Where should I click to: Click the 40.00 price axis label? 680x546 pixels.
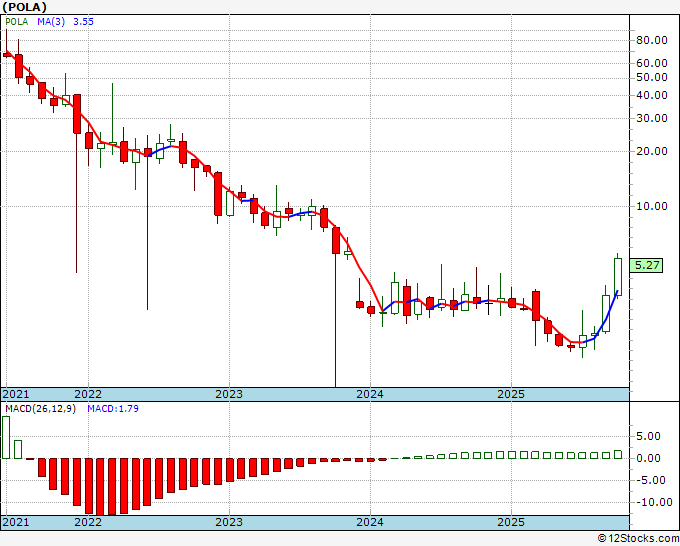point(652,95)
